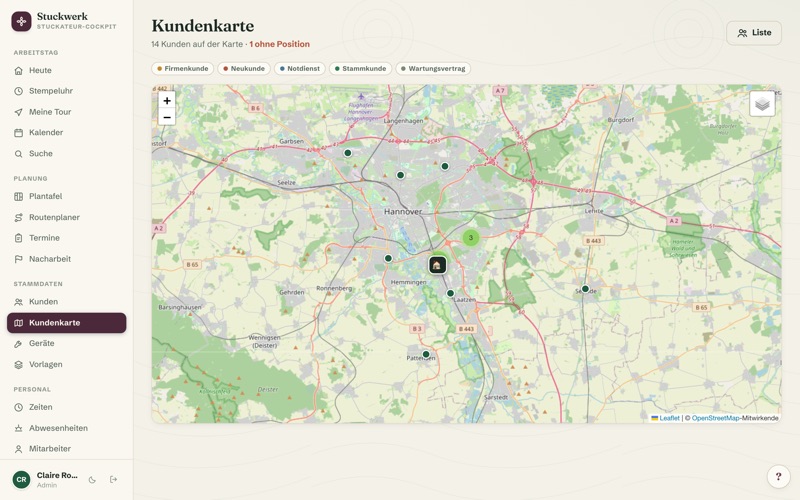
Task: Click the Routenplaner icon
Action: click(18, 217)
